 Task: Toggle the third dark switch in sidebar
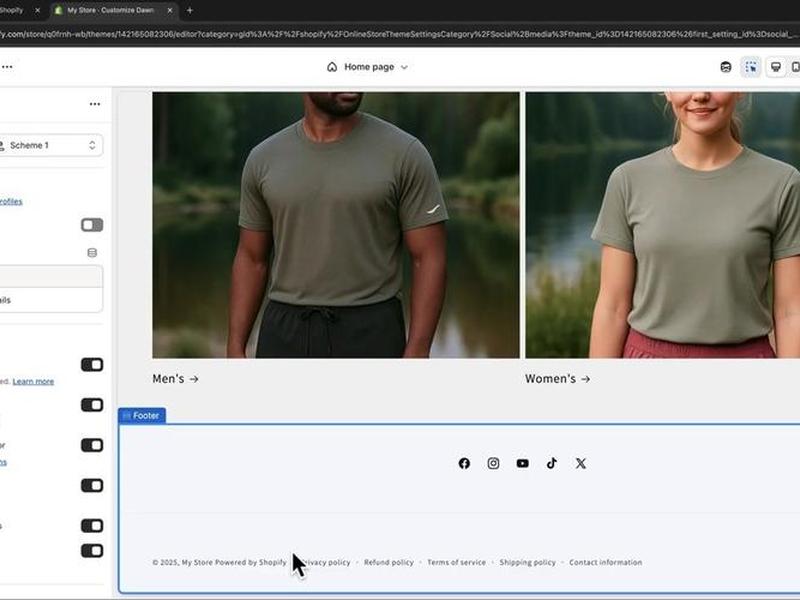coord(92,445)
